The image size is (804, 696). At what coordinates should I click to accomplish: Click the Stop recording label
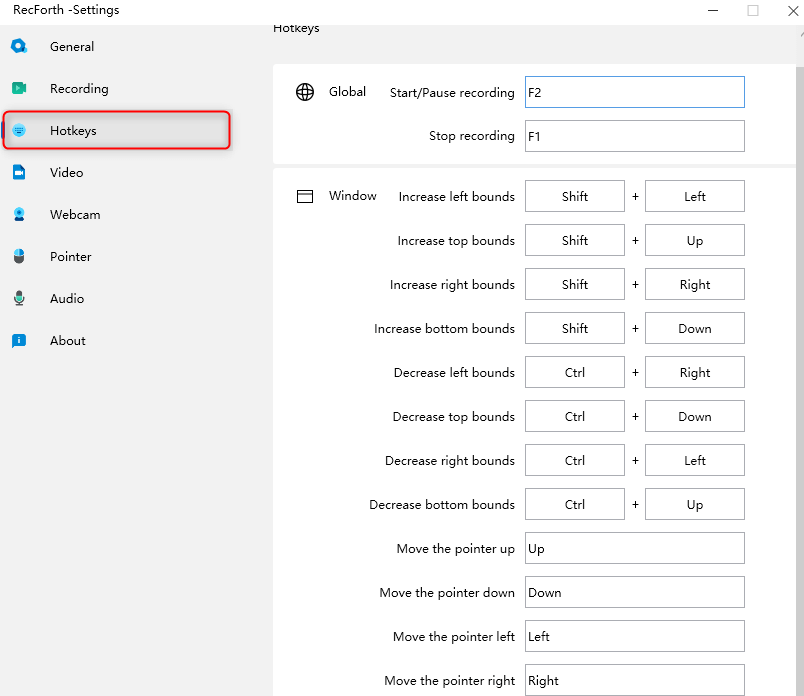(472, 136)
